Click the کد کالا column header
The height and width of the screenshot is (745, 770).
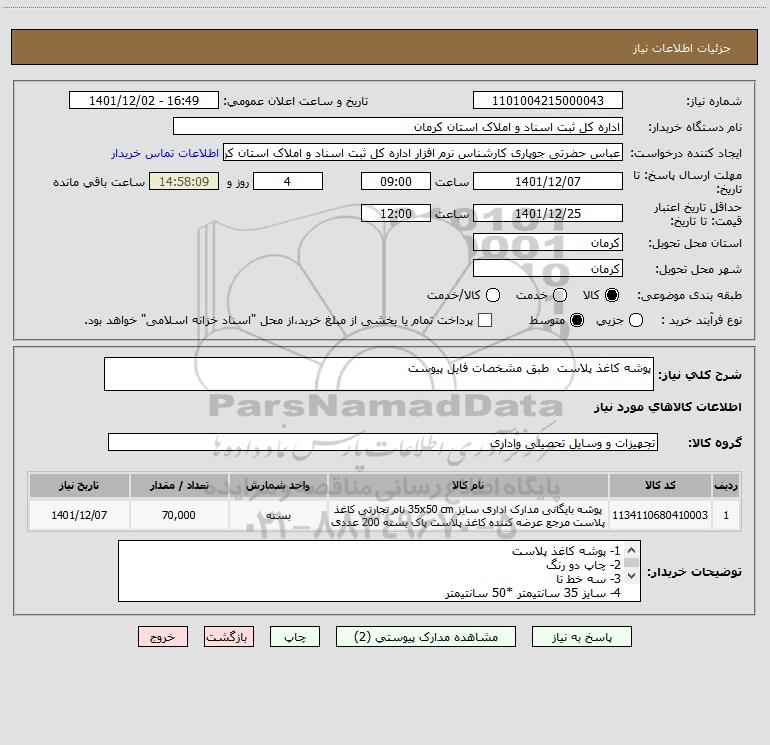[660, 485]
